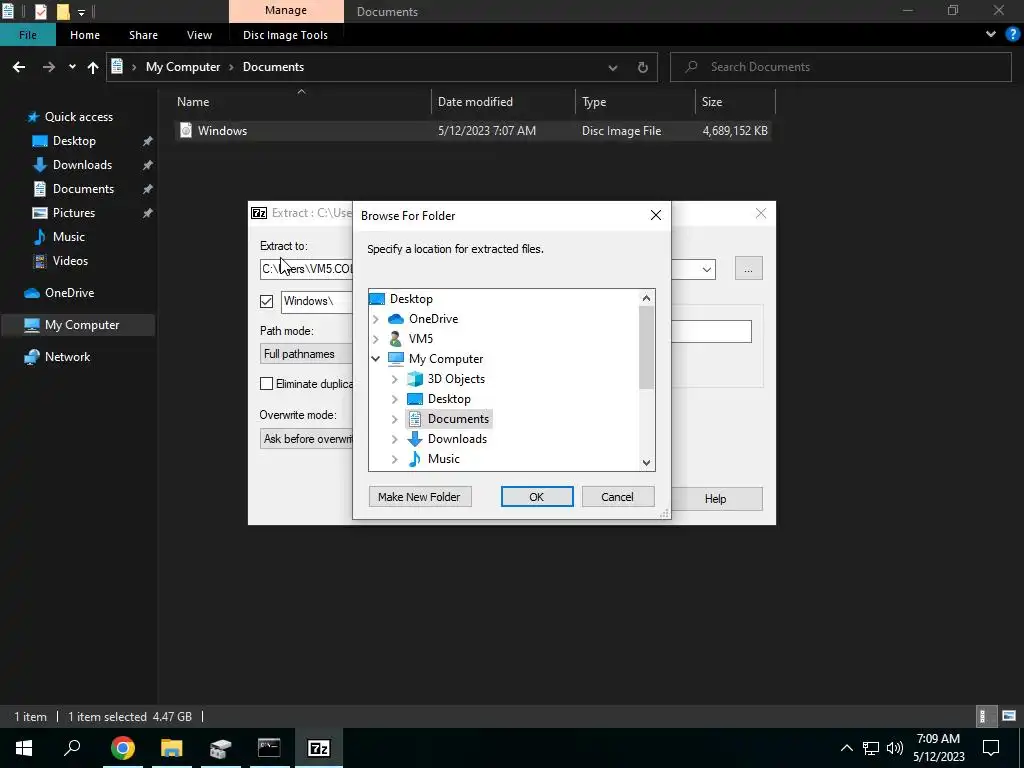Open recent locations dropdown arrow
The image size is (1024, 768).
[x=72, y=67]
